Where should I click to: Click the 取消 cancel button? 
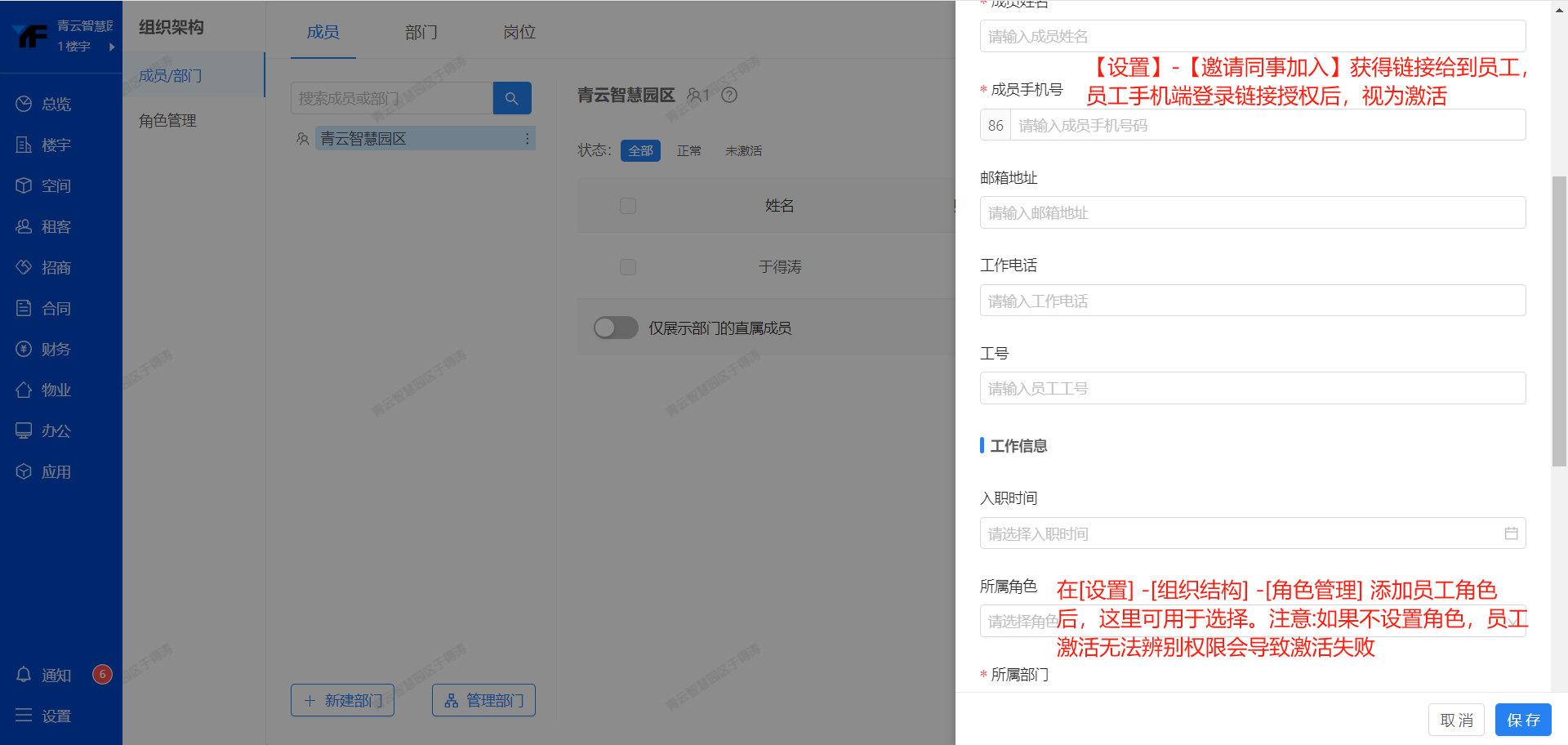(x=1456, y=720)
